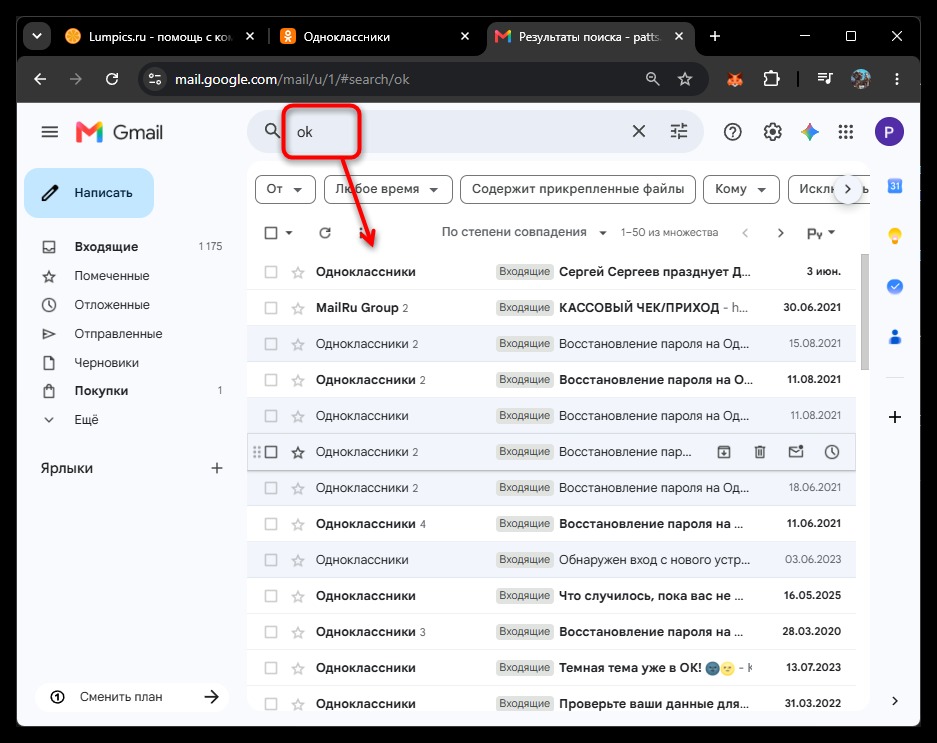Open the От filter dropdown

(285, 189)
